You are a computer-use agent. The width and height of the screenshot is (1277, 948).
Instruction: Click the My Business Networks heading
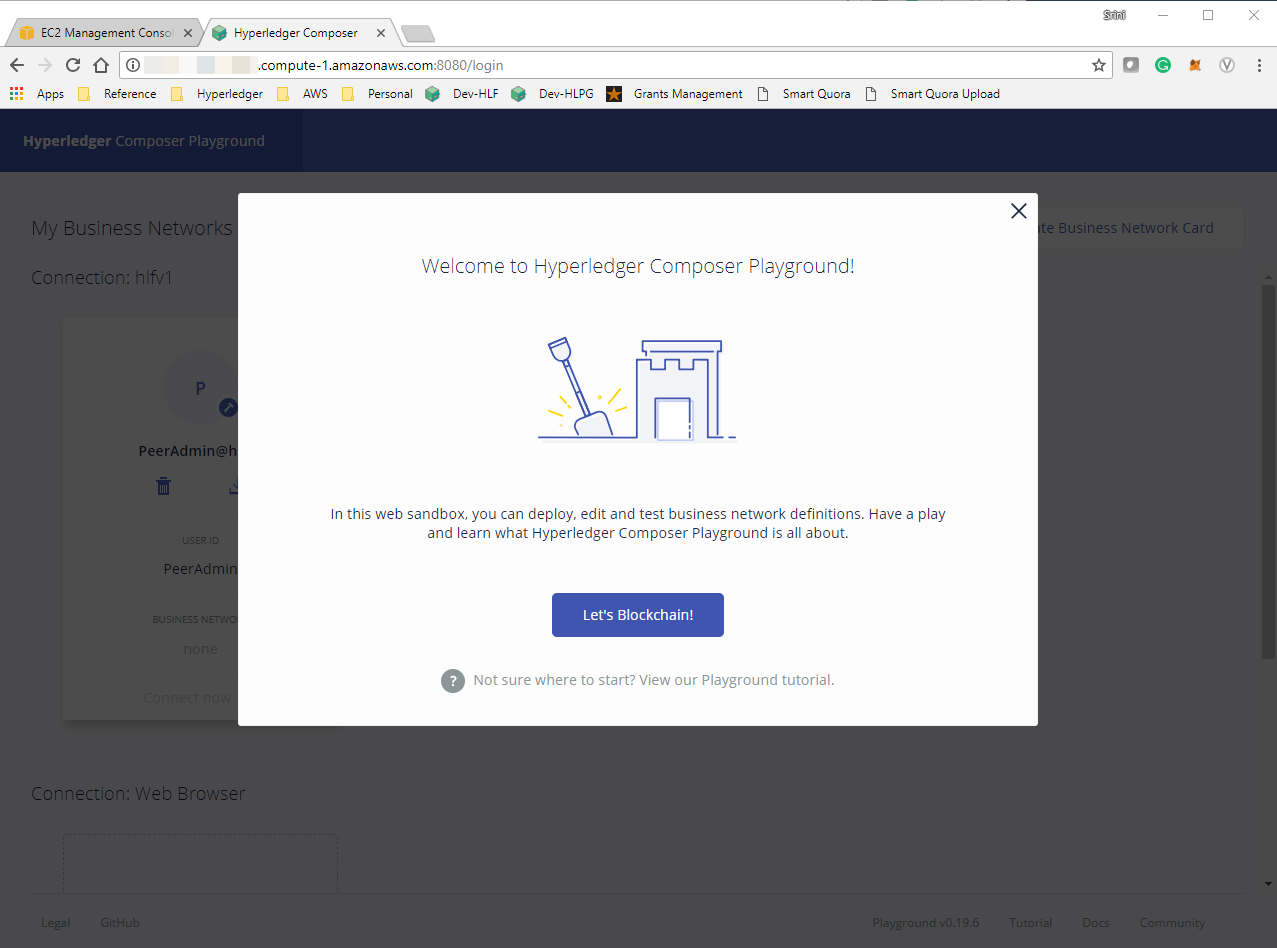tap(132, 228)
